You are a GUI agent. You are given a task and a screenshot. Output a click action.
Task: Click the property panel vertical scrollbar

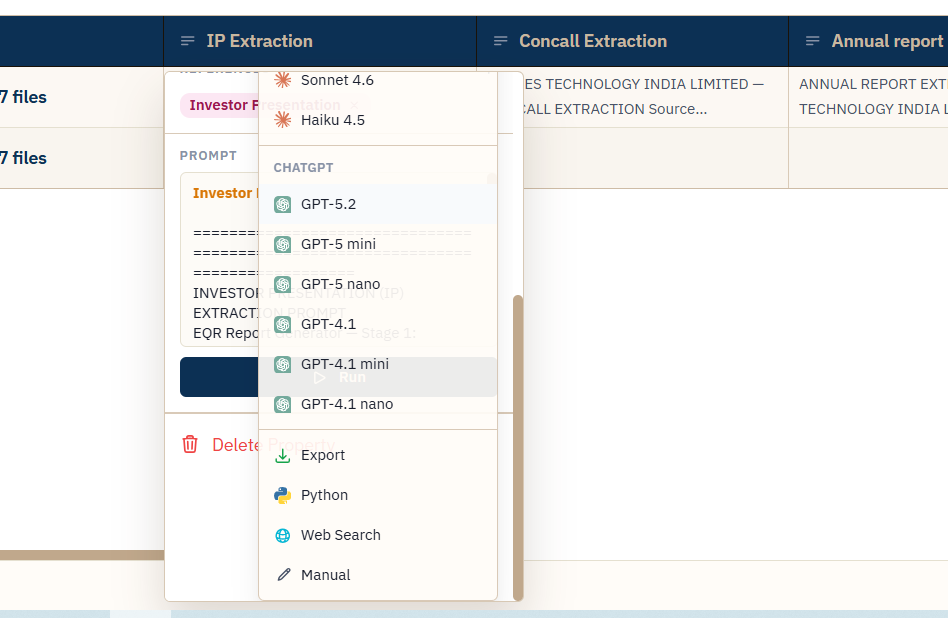[518, 447]
